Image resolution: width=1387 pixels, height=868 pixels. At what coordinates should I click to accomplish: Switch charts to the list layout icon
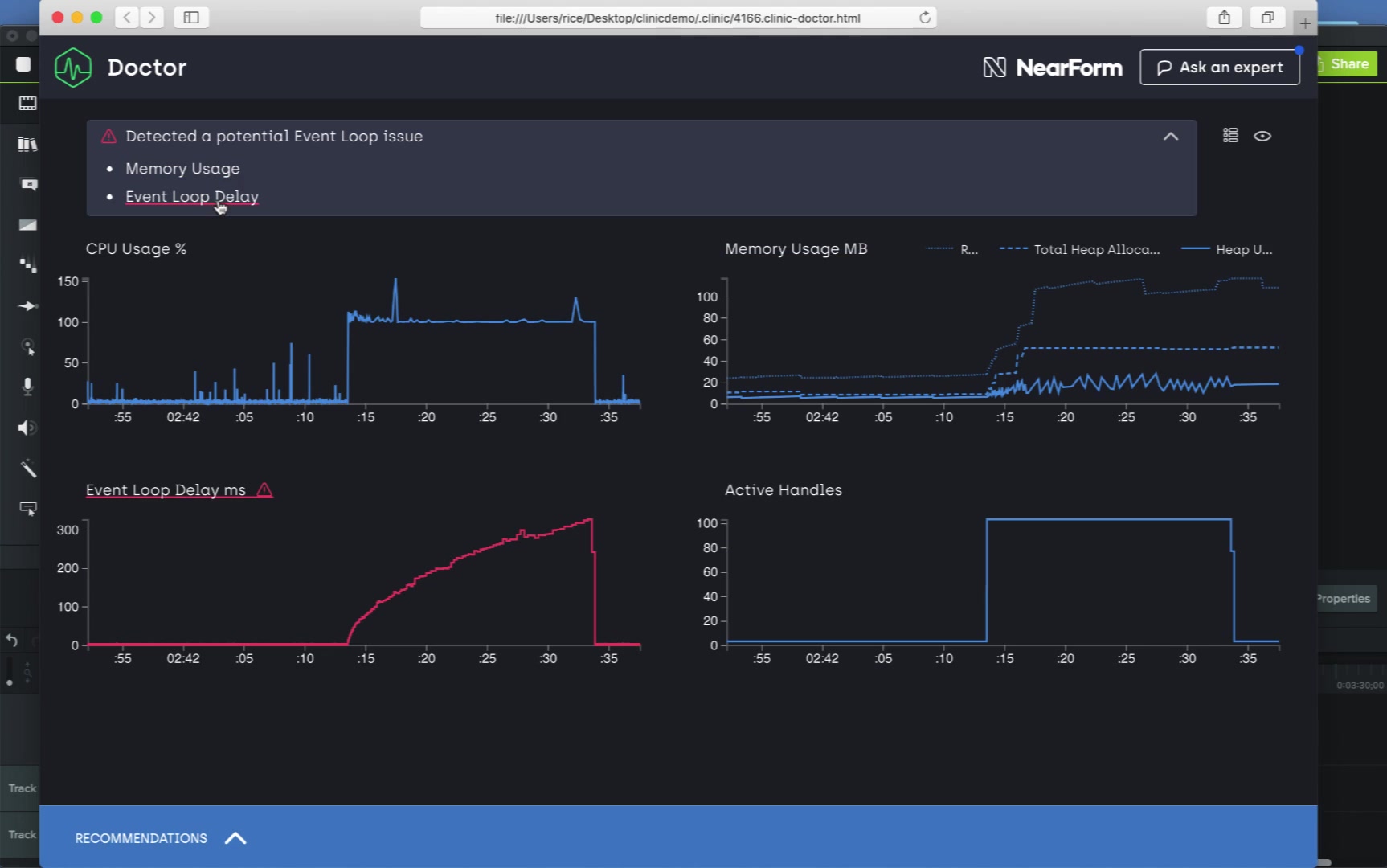(1230, 136)
